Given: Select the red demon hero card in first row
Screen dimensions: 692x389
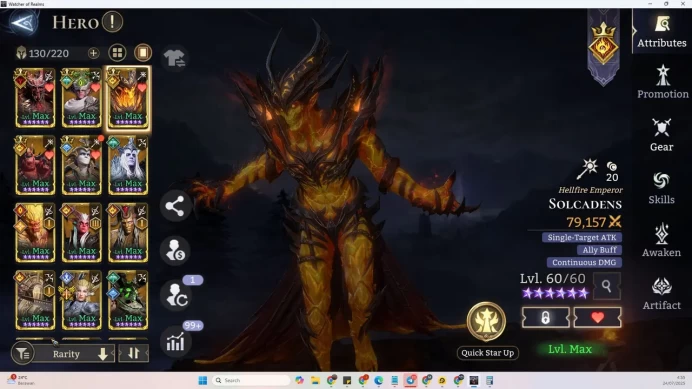Looking at the screenshot, I should (x=35, y=98).
